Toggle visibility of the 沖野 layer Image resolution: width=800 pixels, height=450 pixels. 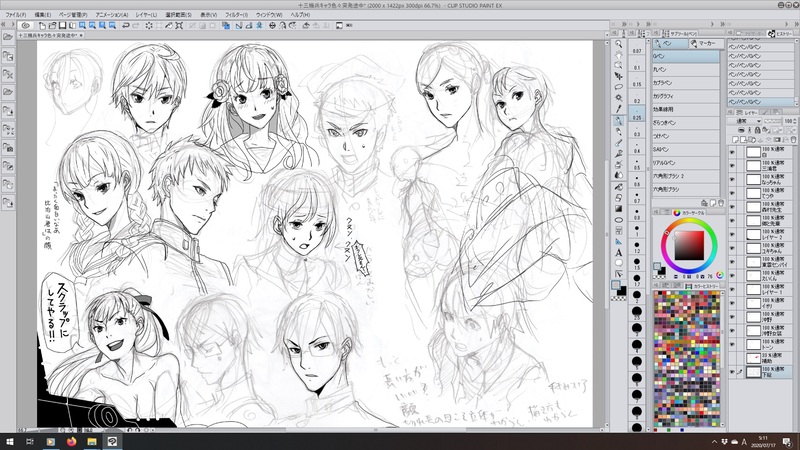tap(733, 317)
